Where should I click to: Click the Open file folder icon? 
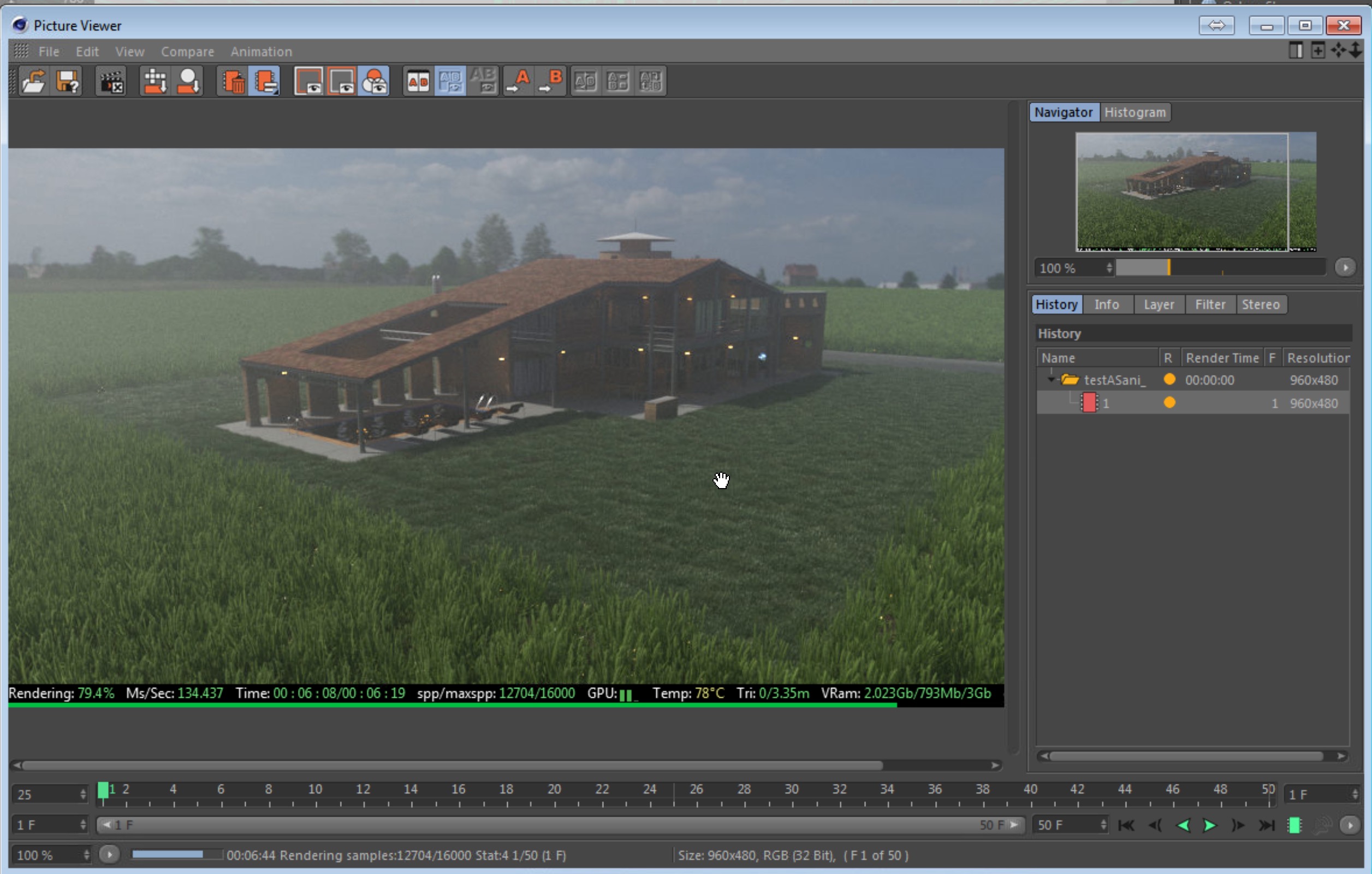click(x=34, y=81)
